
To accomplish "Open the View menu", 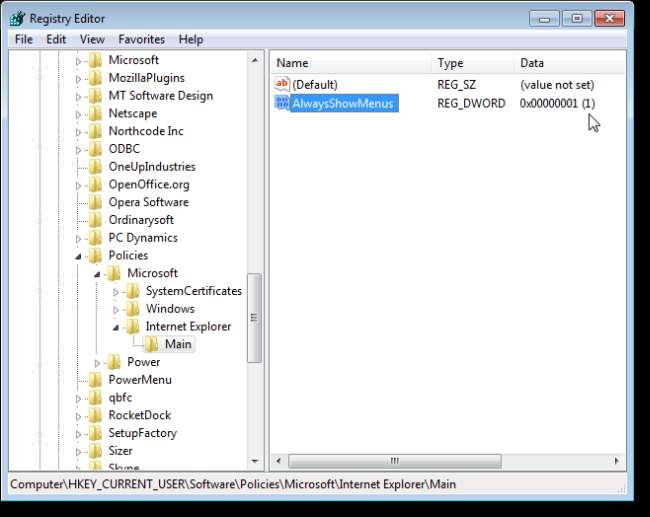I will (92, 39).
